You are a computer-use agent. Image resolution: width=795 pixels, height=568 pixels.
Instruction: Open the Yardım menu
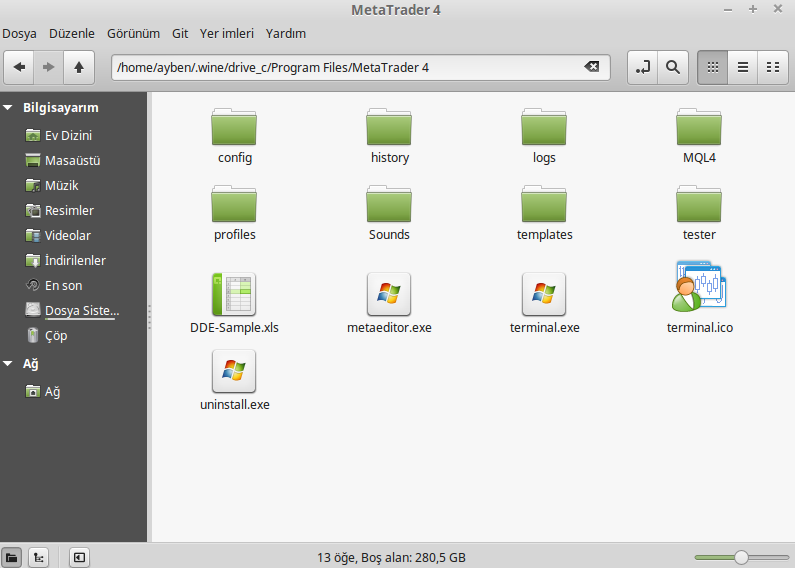286,33
